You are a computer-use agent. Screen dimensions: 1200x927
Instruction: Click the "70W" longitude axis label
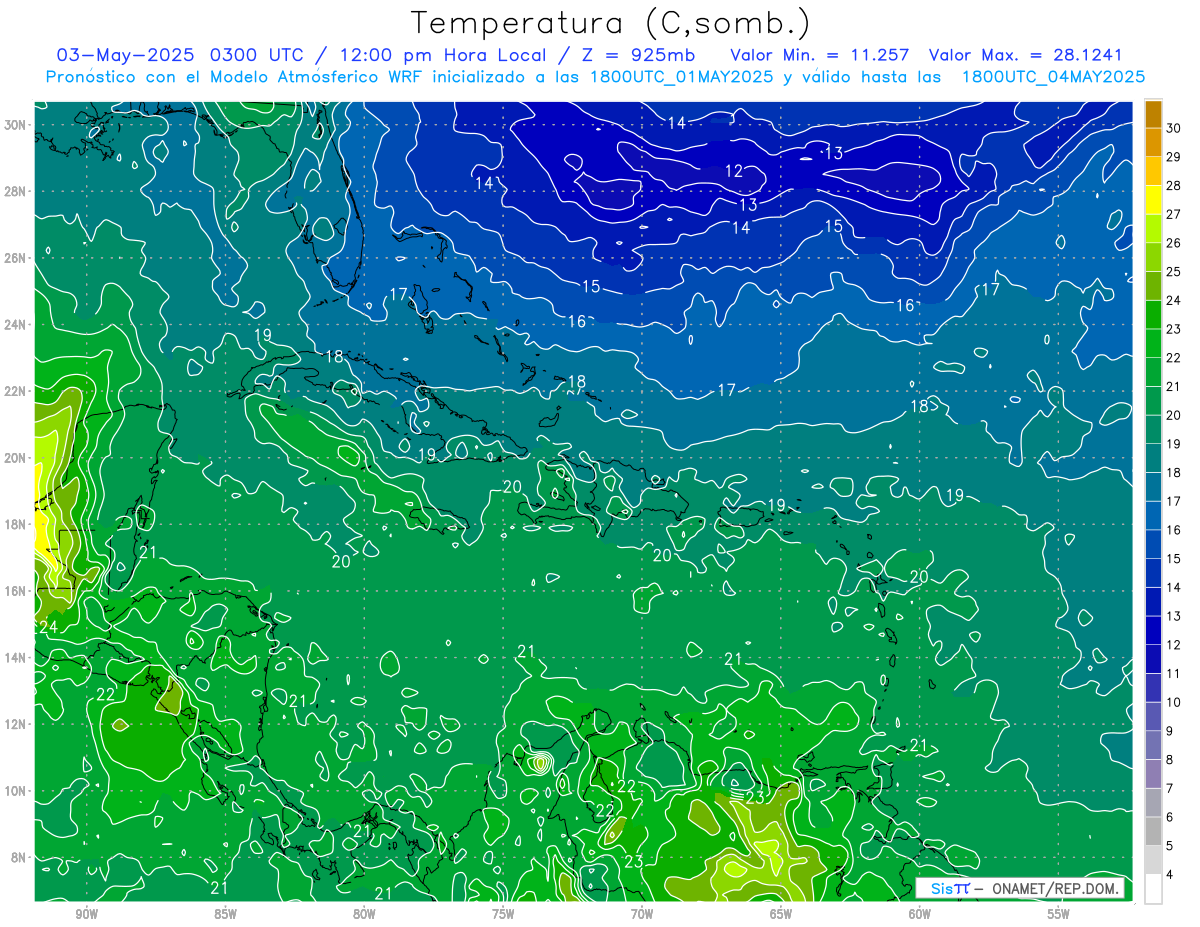point(642,913)
